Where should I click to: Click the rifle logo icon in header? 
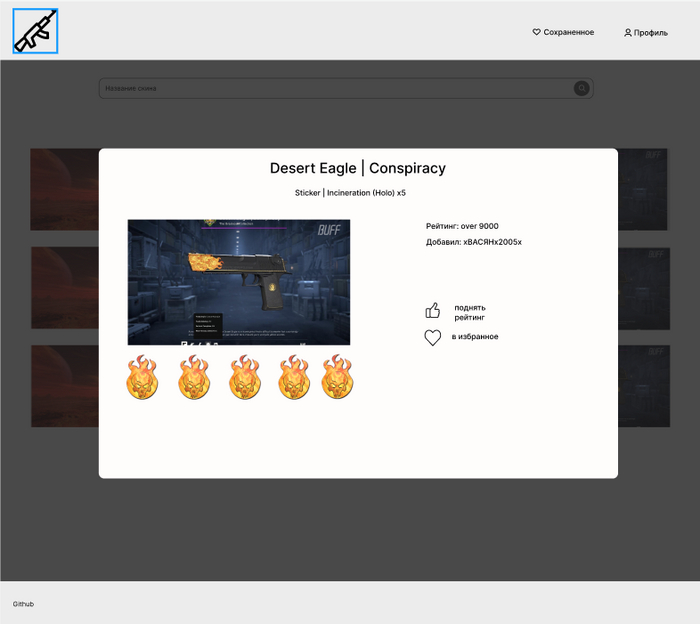coord(35,31)
